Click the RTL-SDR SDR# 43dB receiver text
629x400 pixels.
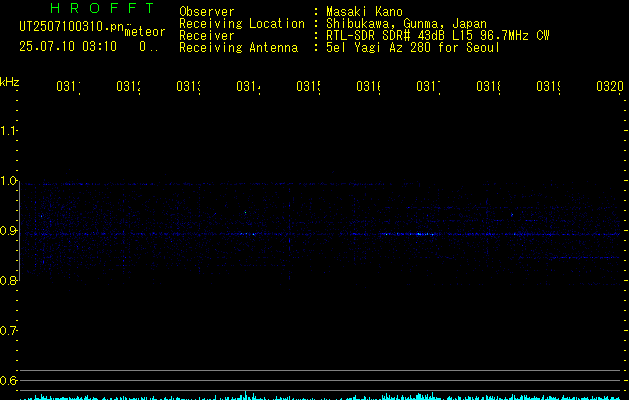(438, 36)
